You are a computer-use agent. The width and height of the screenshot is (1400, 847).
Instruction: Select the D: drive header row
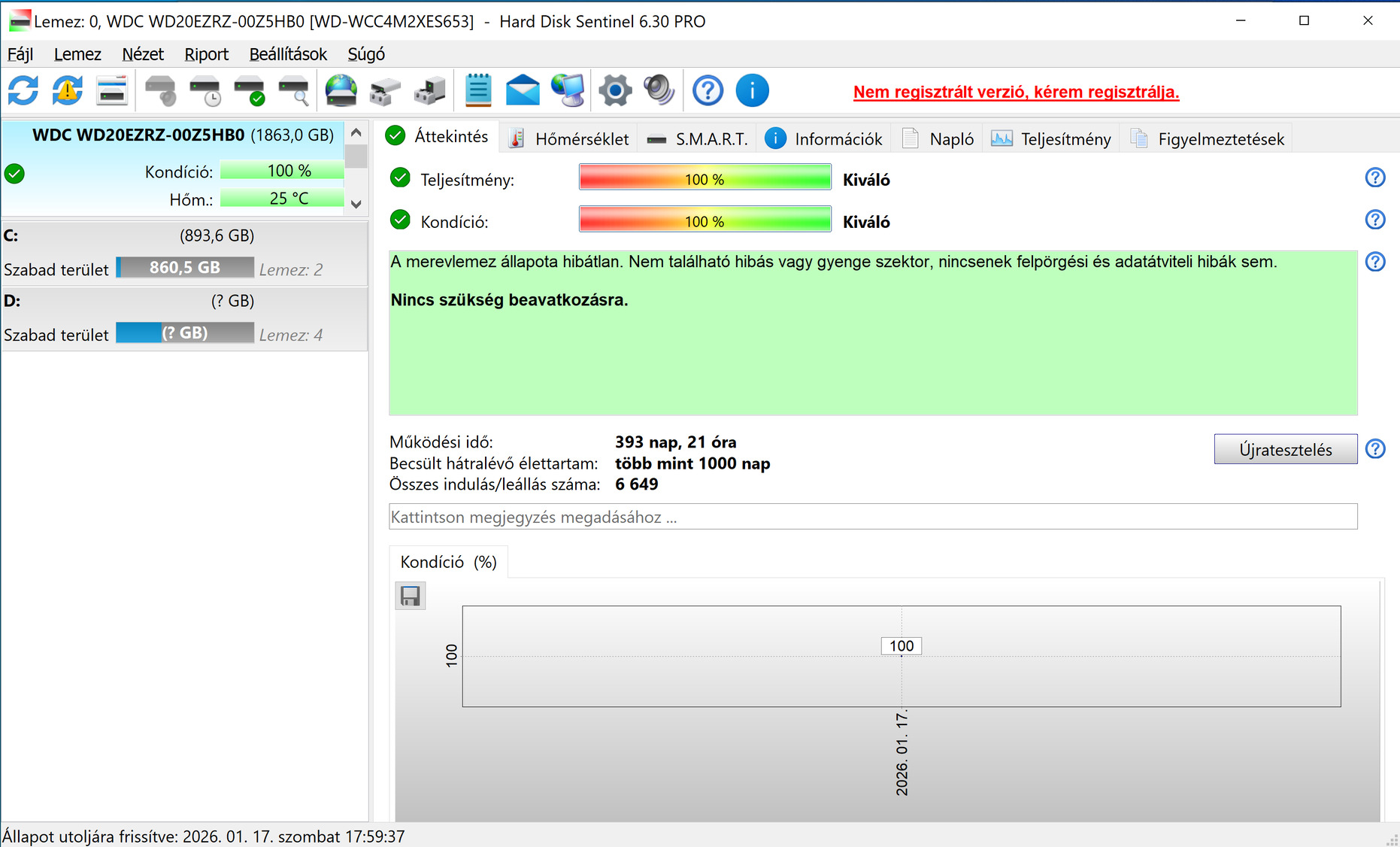(184, 301)
